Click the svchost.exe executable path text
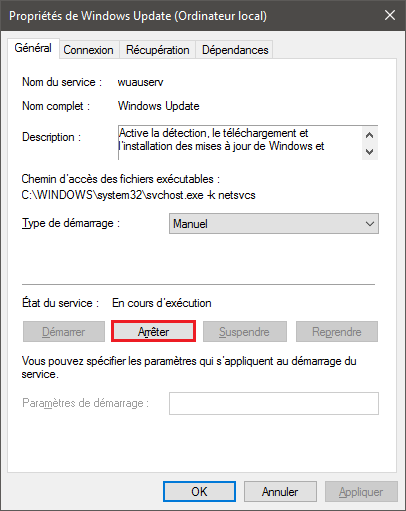The height and width of the screenshot is (511, 406). coord(138,195)
